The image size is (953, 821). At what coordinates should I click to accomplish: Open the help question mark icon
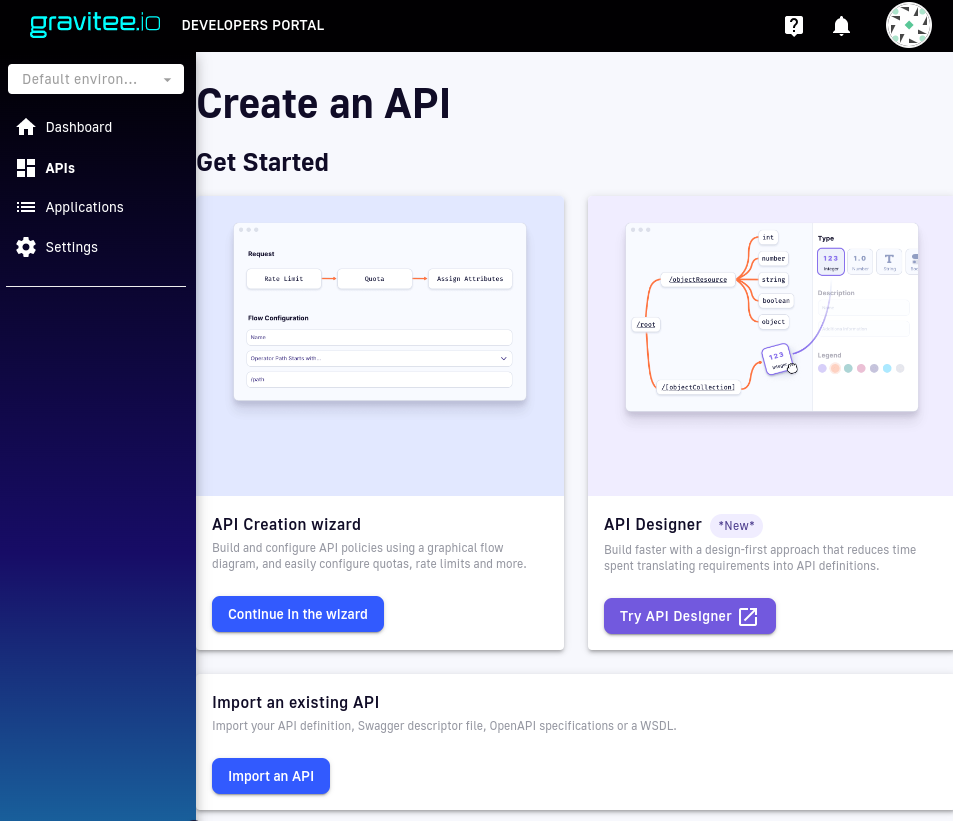pyautogui.click(x=793, y=25)
